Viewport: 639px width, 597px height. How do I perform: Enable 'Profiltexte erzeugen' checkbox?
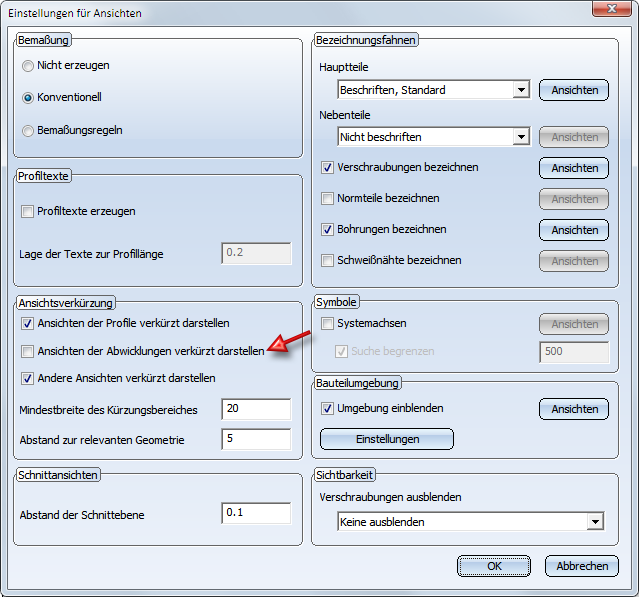27,211
